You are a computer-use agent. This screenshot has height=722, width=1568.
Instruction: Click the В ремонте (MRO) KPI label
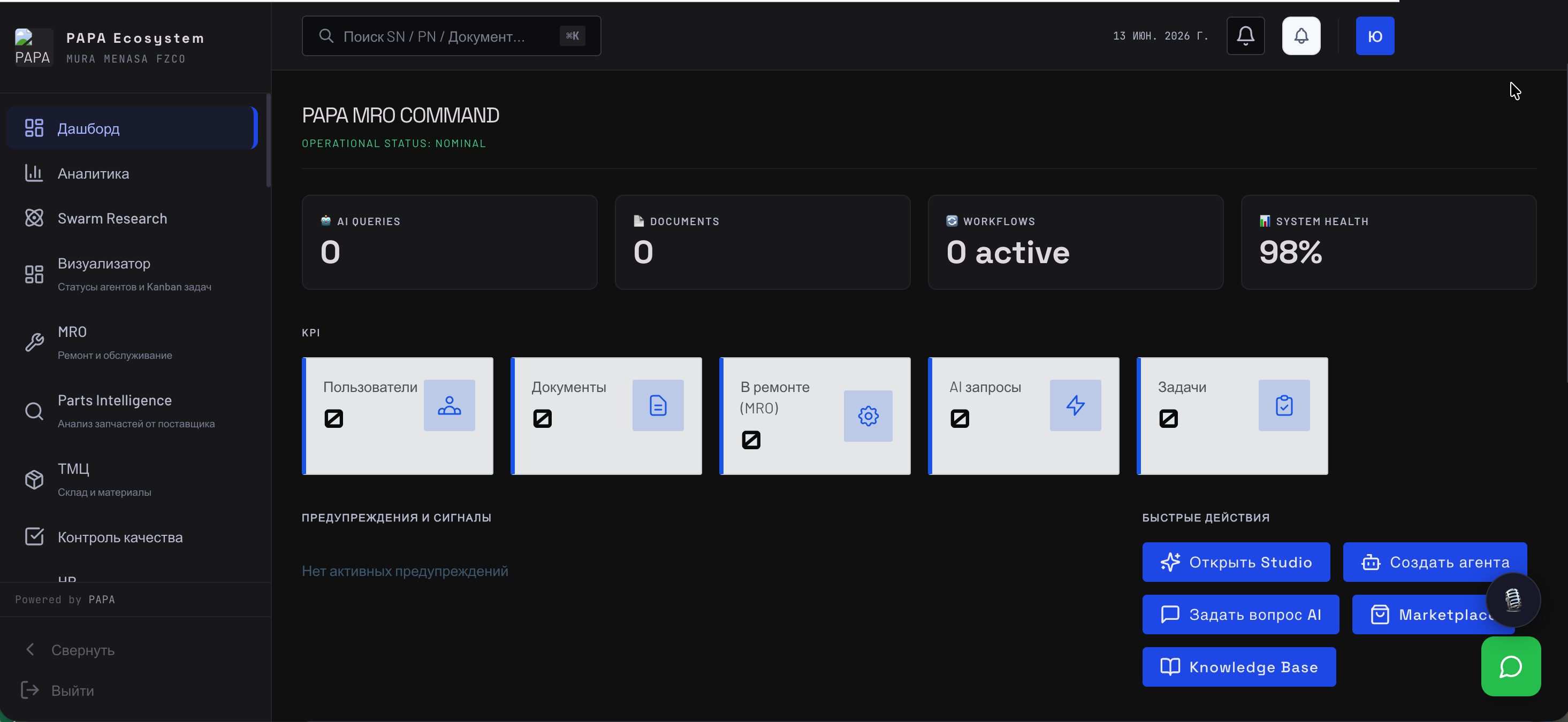tap(774, 398)
